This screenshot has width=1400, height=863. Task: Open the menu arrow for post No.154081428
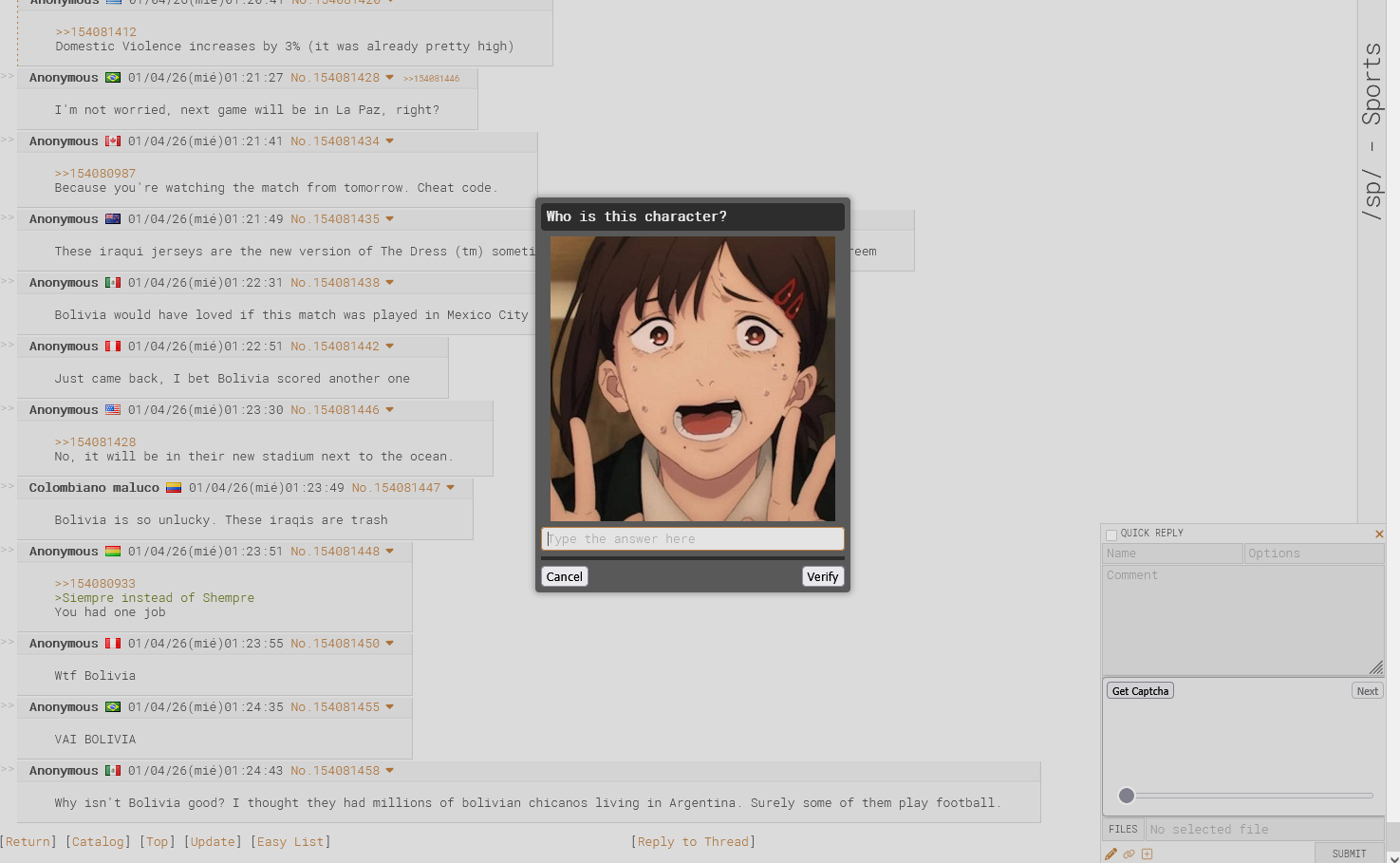(389, 78)
